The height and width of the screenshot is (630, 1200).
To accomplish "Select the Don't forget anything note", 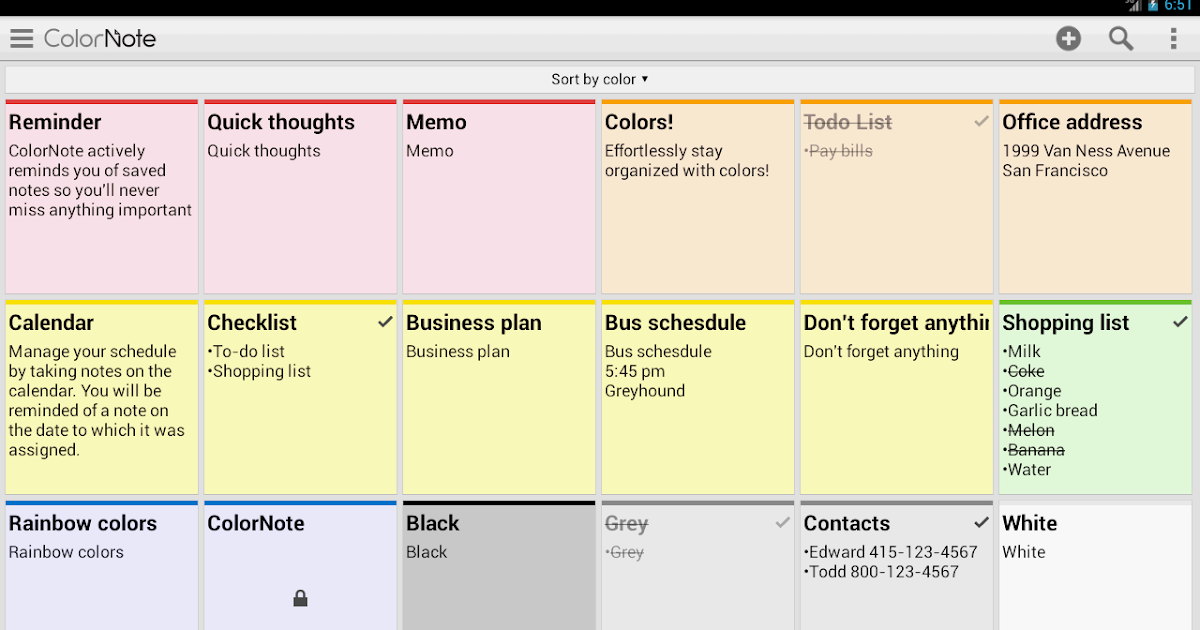I will (895, 395).
